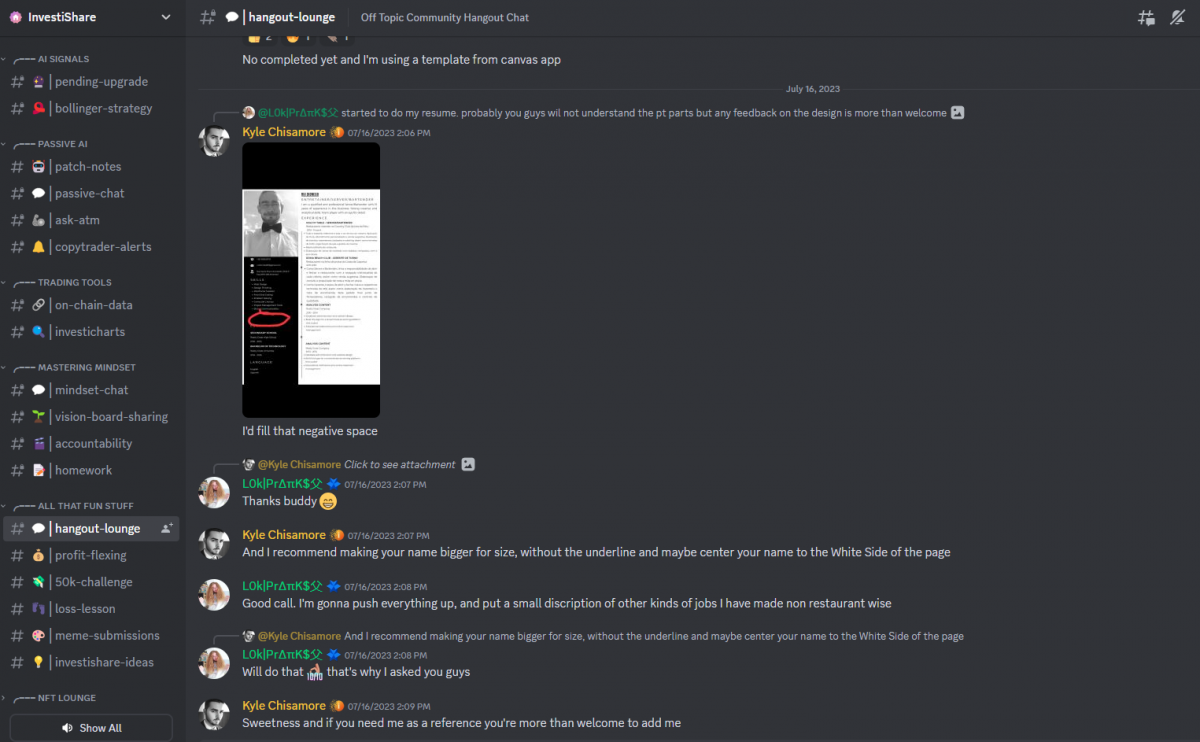The height and width of the screenshot is (742, 1200).
Task: Jump to replied message "@Kyle Chisamore And I recommend"
Action: [610, 635]
